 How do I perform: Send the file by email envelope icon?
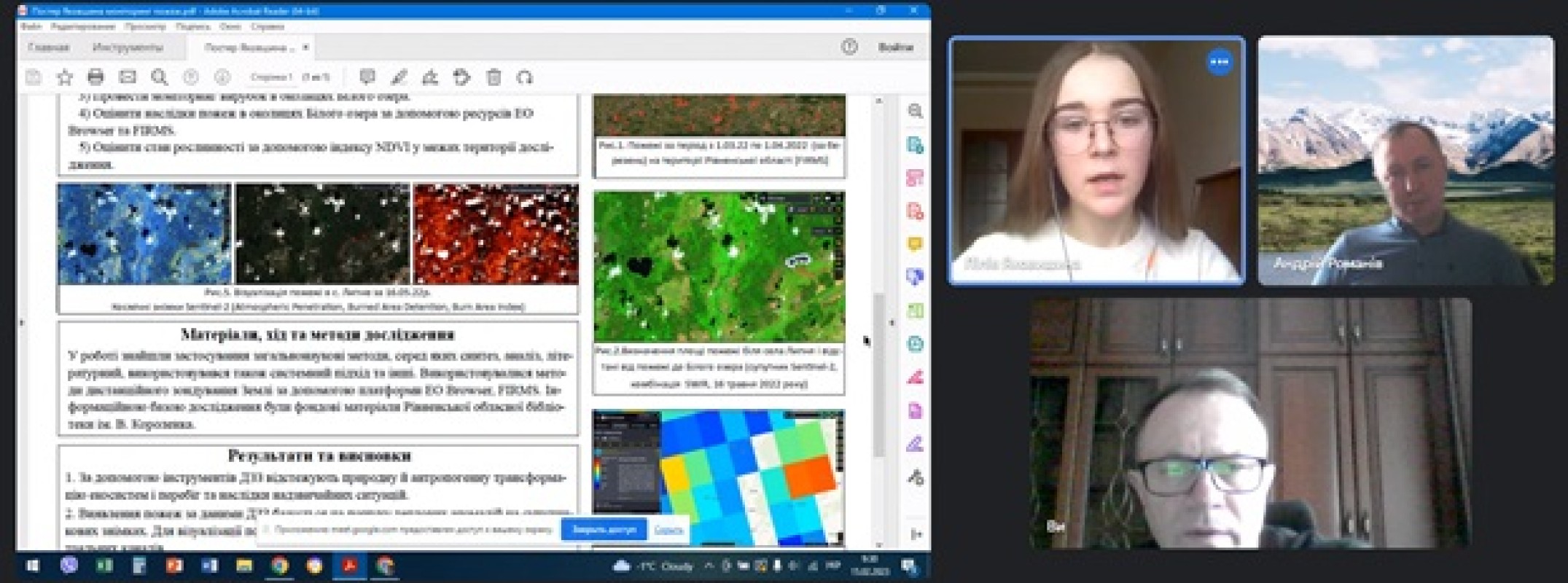pos(128,77)
